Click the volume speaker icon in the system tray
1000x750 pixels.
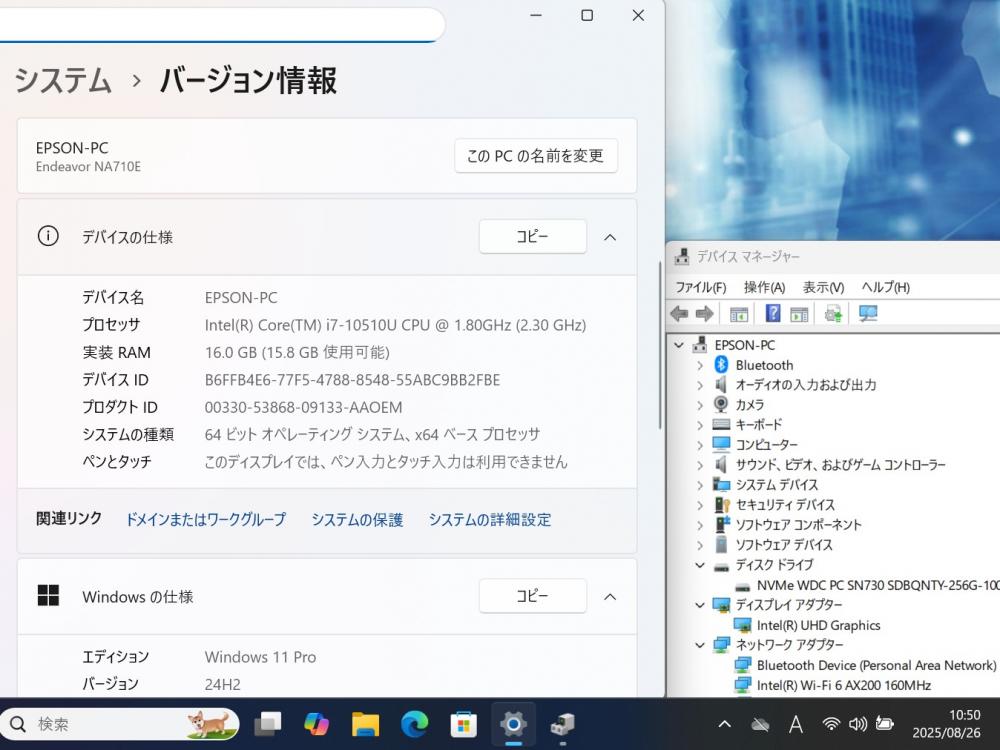[x=858, y=724]
